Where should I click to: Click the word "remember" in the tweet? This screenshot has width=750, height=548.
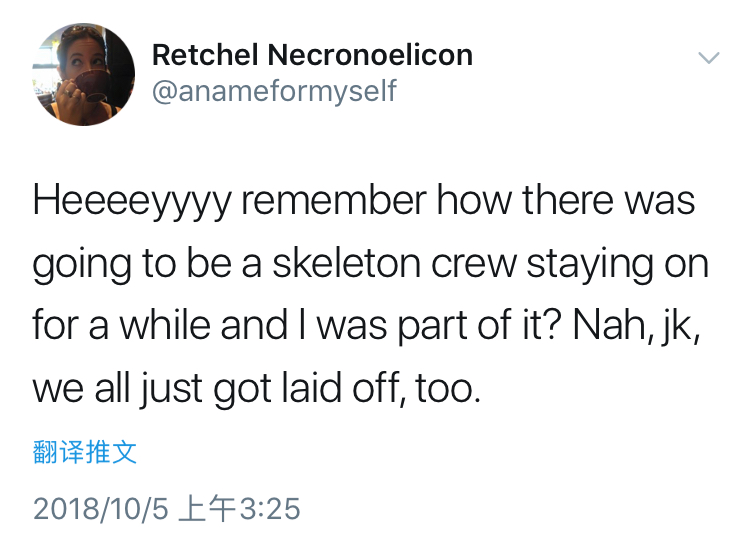[x=329, y=201]
